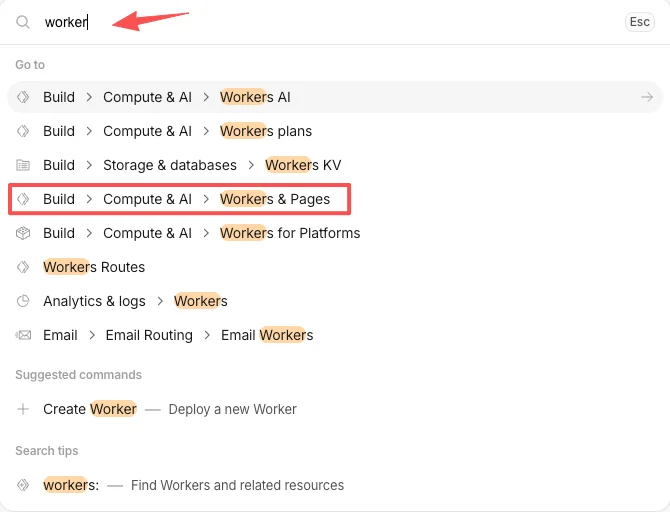Open the Workers KV result
The height and width of the screenshot is (512, 670).
[335, 165]
